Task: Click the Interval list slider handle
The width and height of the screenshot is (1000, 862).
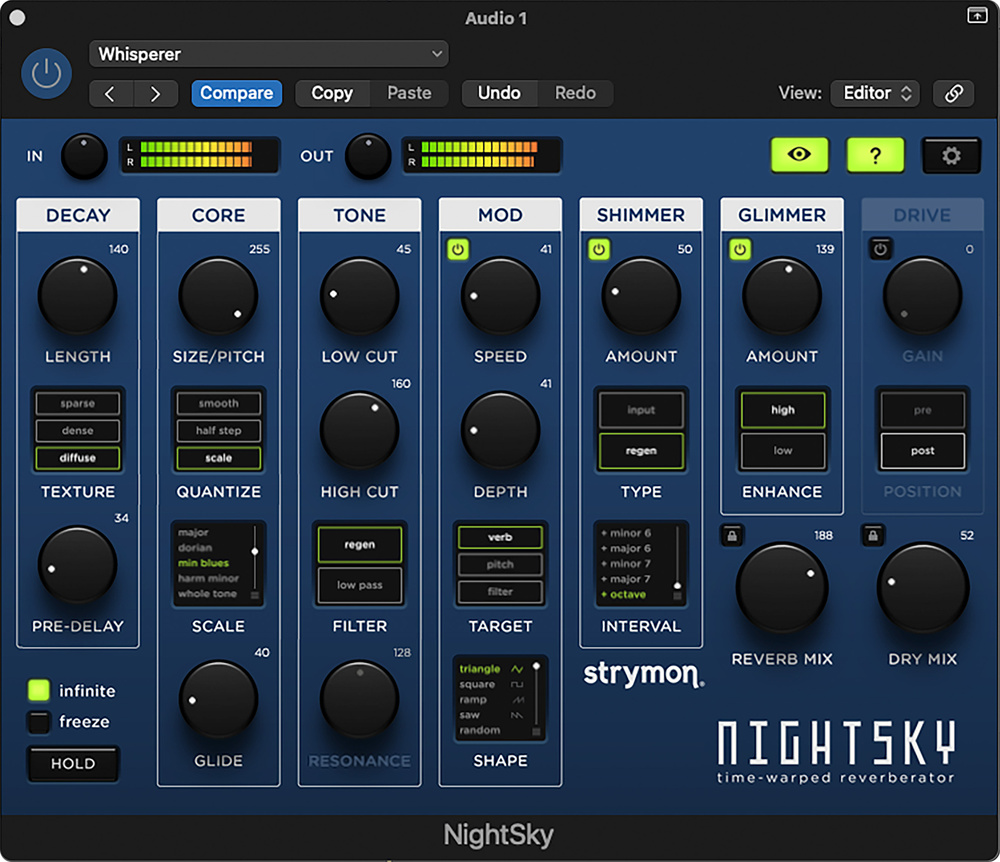Action: (678, 586)
